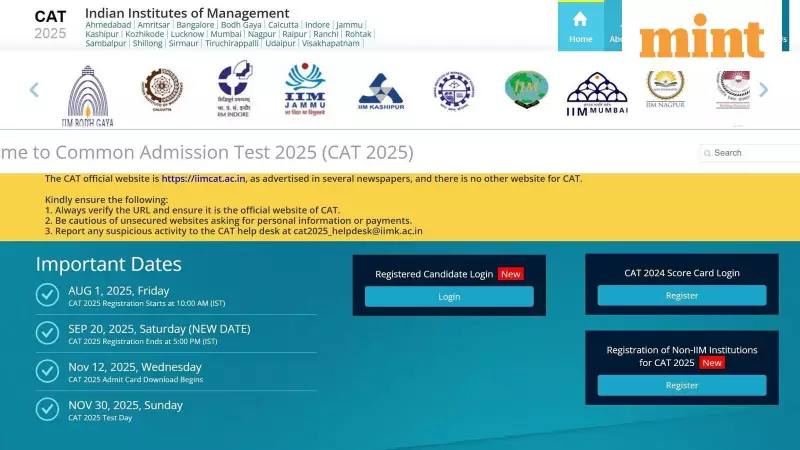Select the Ahmedabad institute link
Image resolution: width=800 pixels, height=450 pixels.
tap(108, 24)
